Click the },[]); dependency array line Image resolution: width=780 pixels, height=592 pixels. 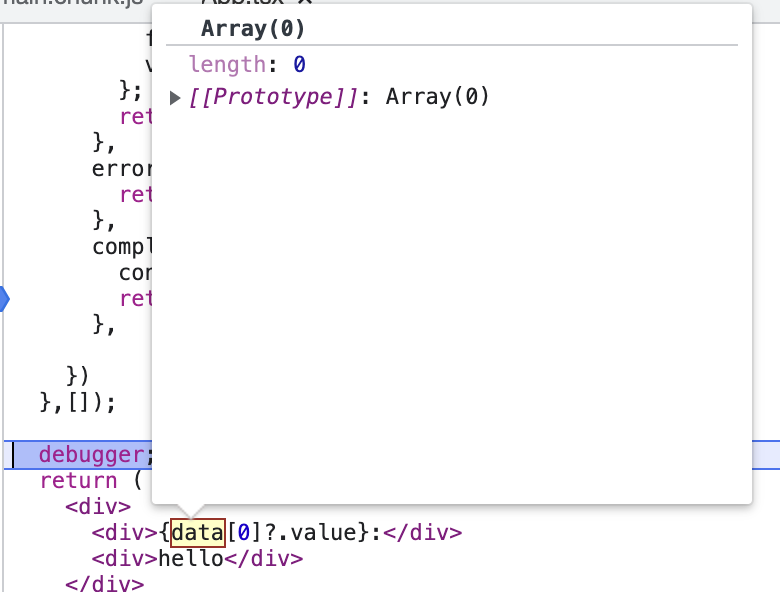(x=78, y=402)
